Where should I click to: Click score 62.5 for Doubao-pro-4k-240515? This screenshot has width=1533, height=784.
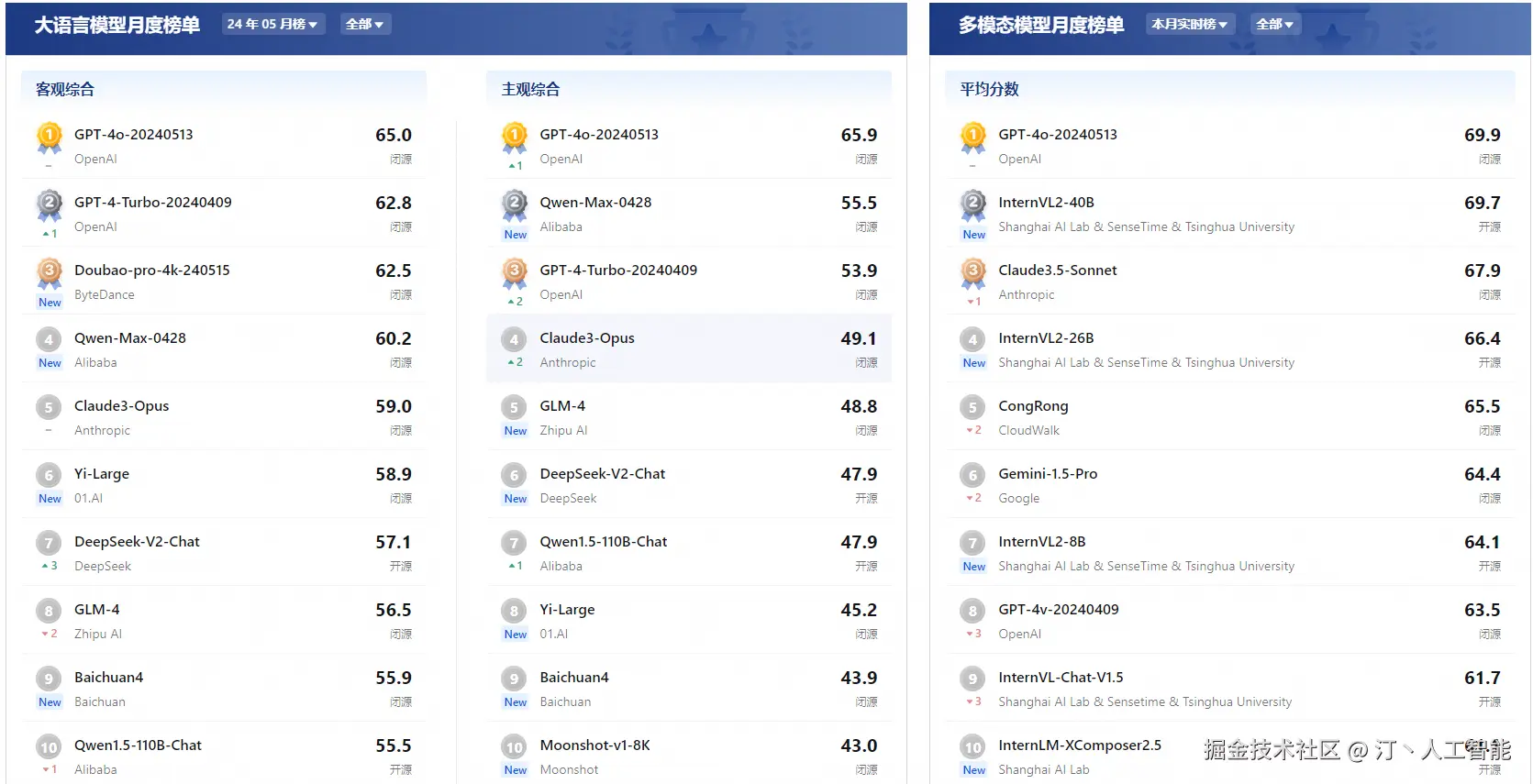coord(394,271)
